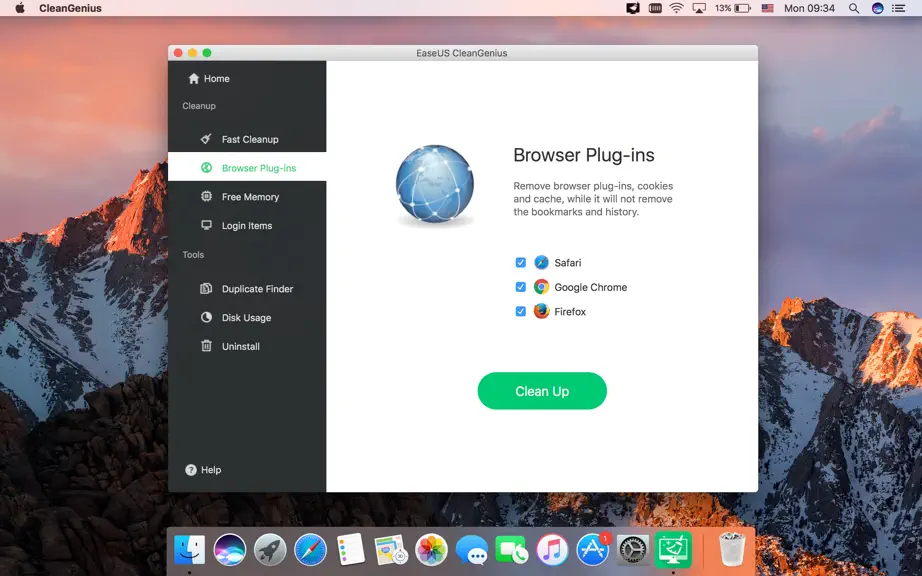
Task: Click the large blue globe image
Action: tap(435, 184)
